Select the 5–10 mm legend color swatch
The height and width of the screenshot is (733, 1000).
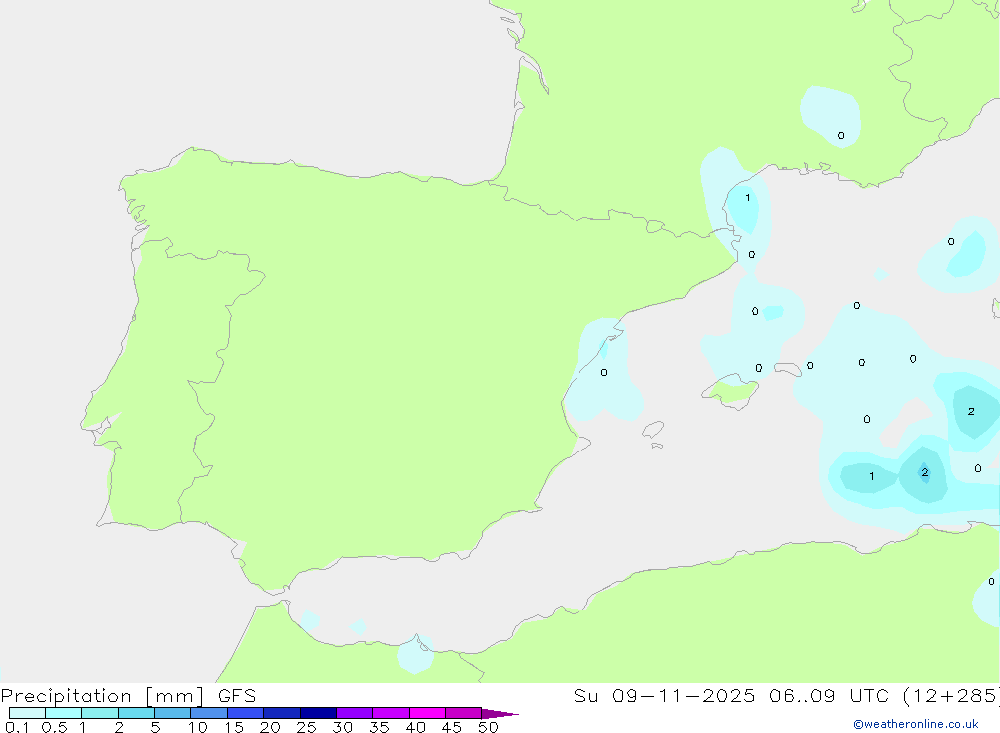tap(172, 713)
